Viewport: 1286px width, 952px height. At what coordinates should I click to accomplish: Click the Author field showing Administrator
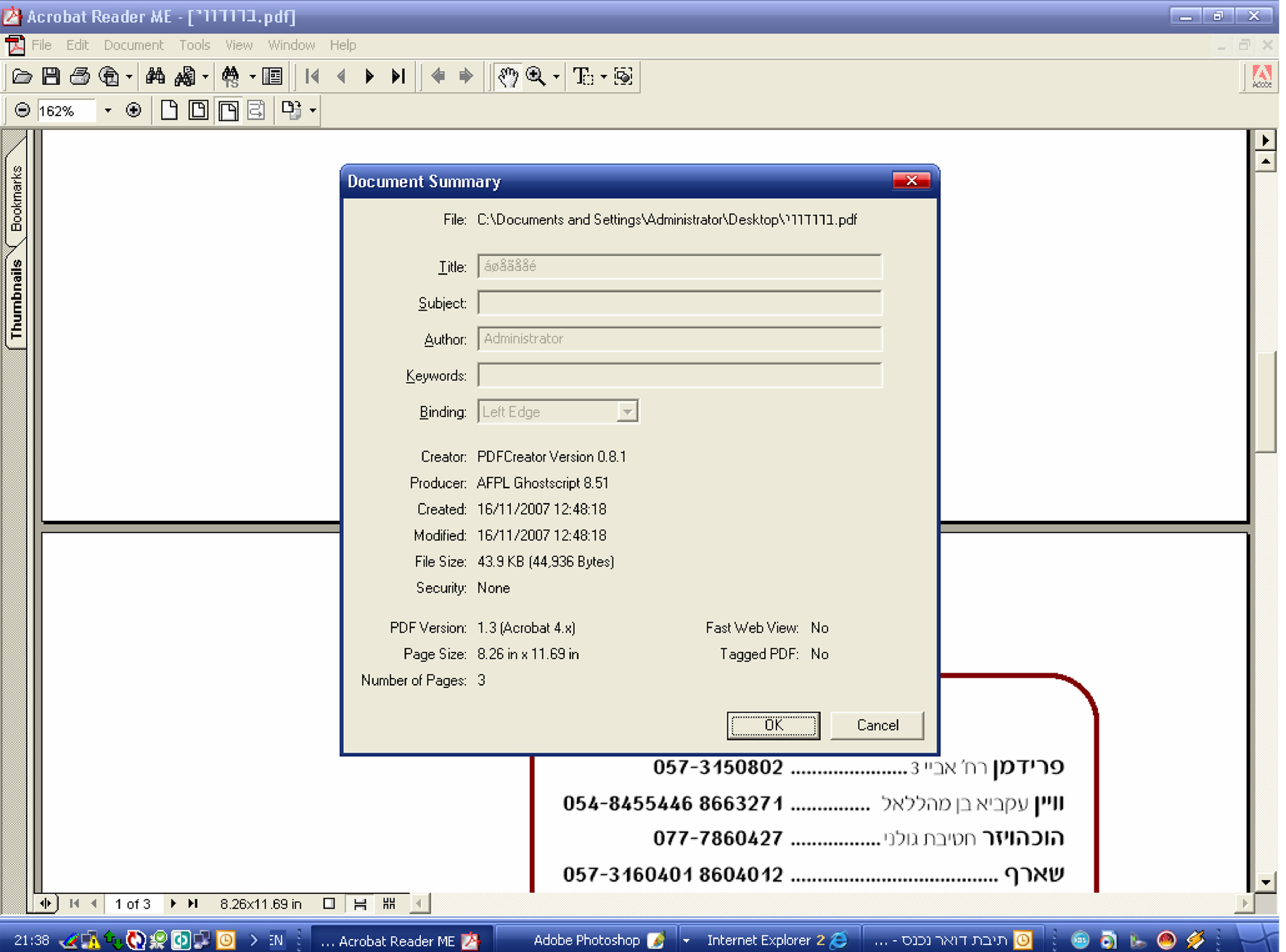point(679,339)
